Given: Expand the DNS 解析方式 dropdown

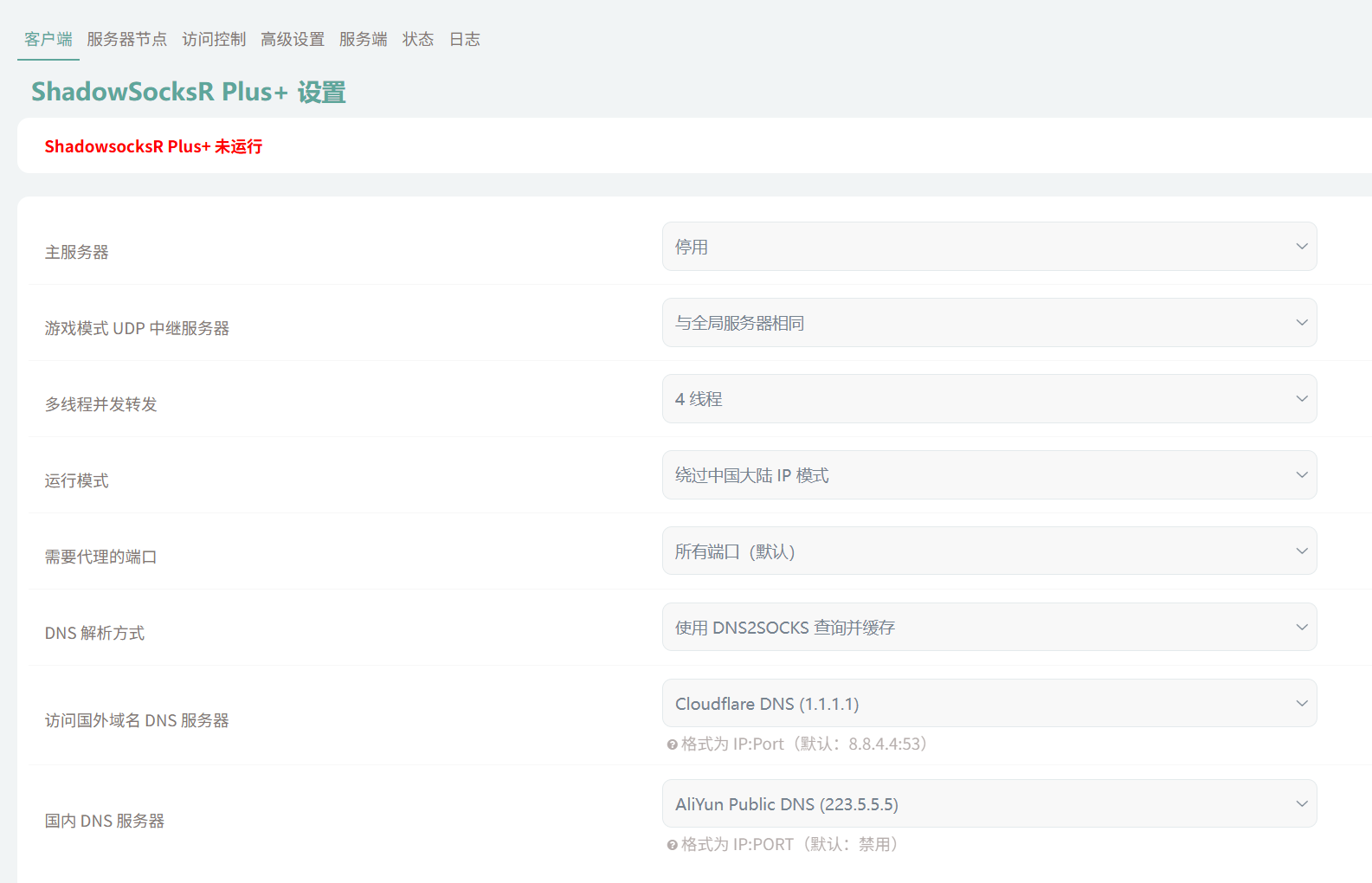Looking at the screenshot, I should [989, 628].
